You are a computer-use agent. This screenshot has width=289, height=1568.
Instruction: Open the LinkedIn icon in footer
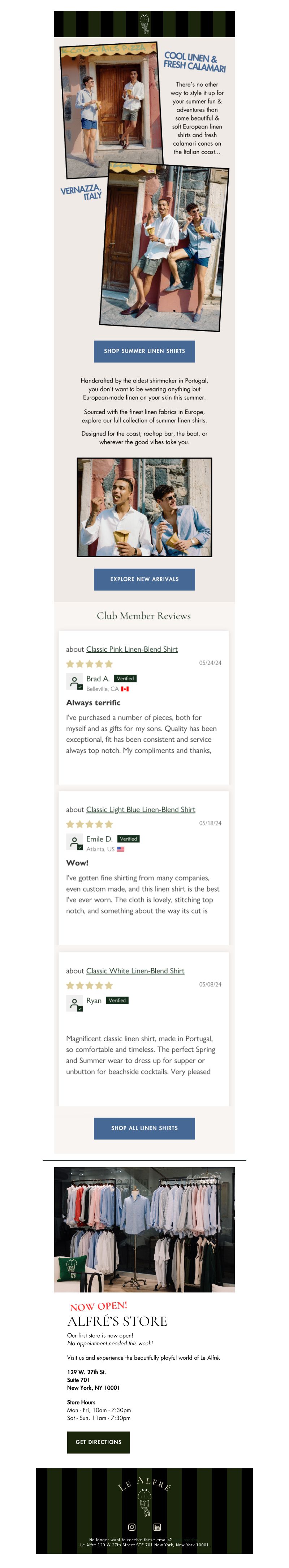tap(157, 1526)
